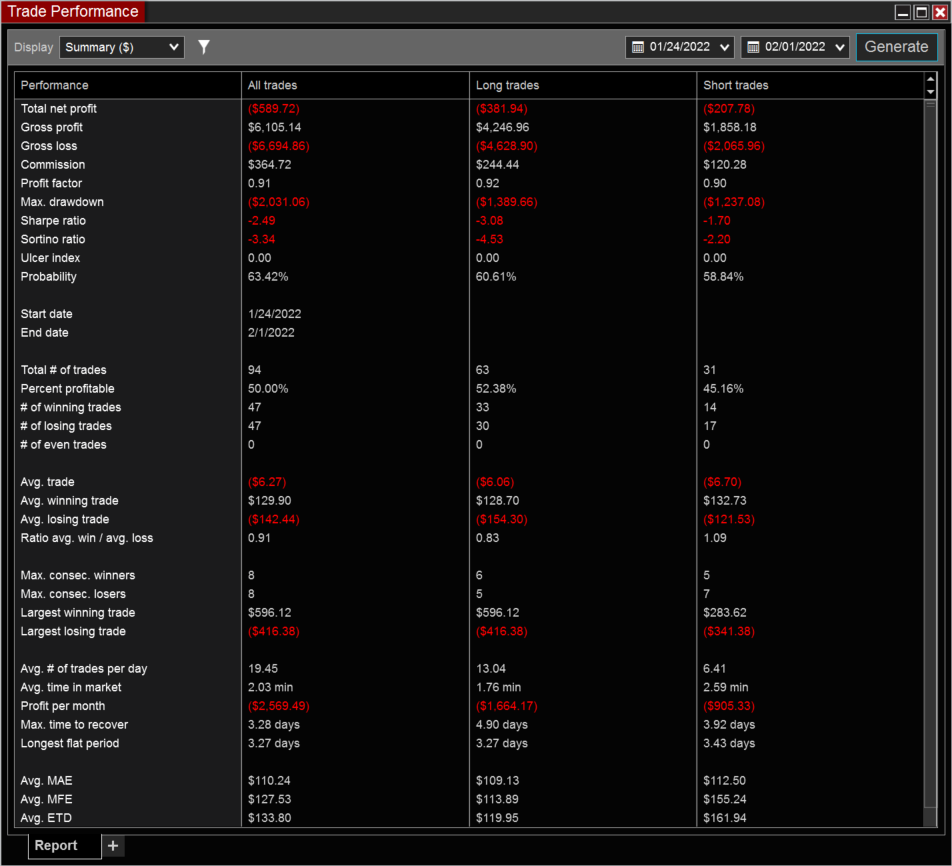Image resolution: width=952 pixels, height=866 pixels.
Task: Maximize the Trade Performance window
Action: pyautogui.click(x=922, y=12)
